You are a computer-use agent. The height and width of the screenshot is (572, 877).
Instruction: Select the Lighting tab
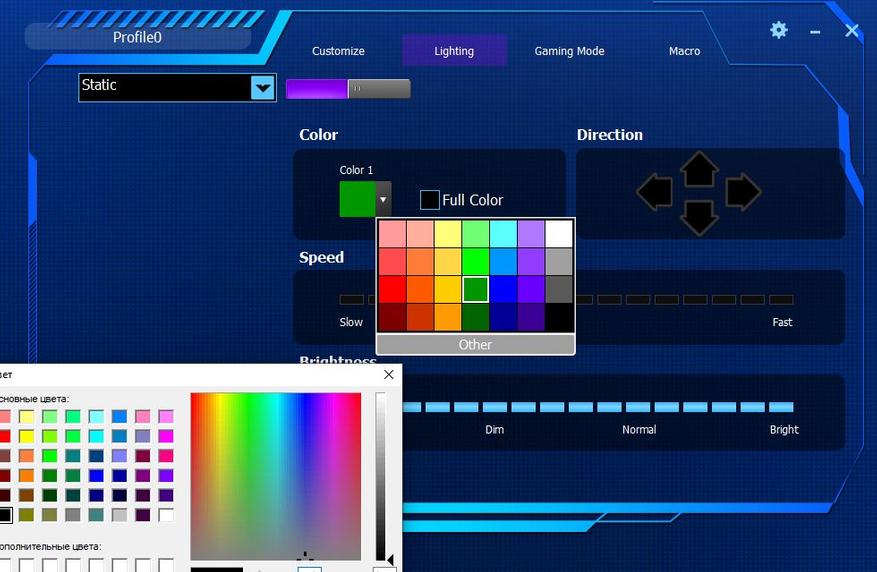click(x=454, y=51)
